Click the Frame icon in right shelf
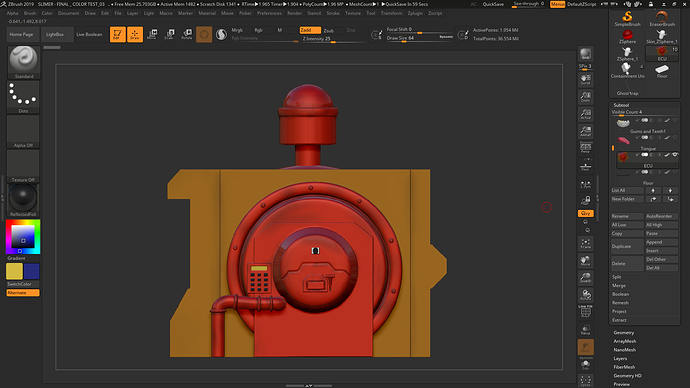This screenshot has width=690, height=388. pos(585,243)
